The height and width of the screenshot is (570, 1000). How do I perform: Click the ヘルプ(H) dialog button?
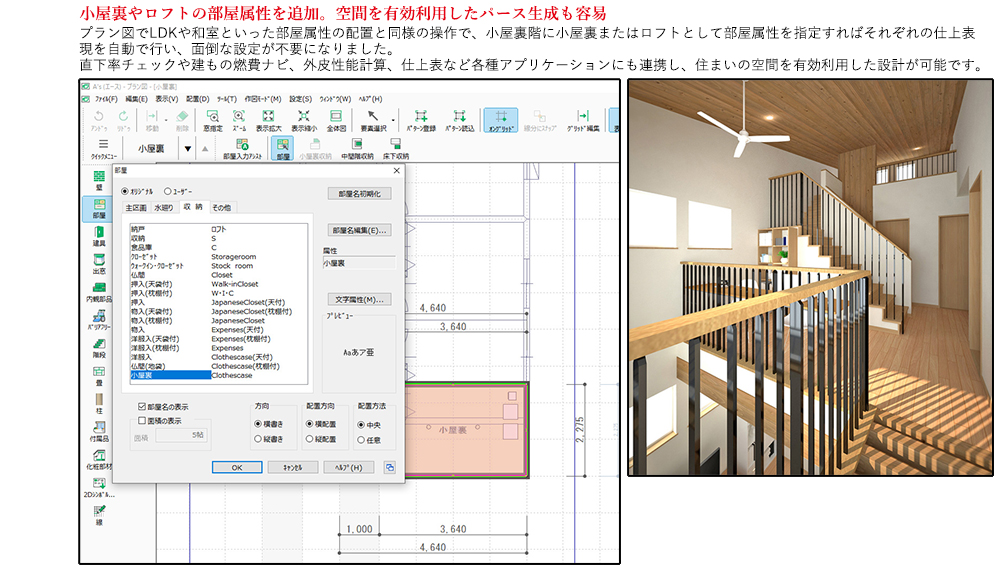(x=348, y=467)
